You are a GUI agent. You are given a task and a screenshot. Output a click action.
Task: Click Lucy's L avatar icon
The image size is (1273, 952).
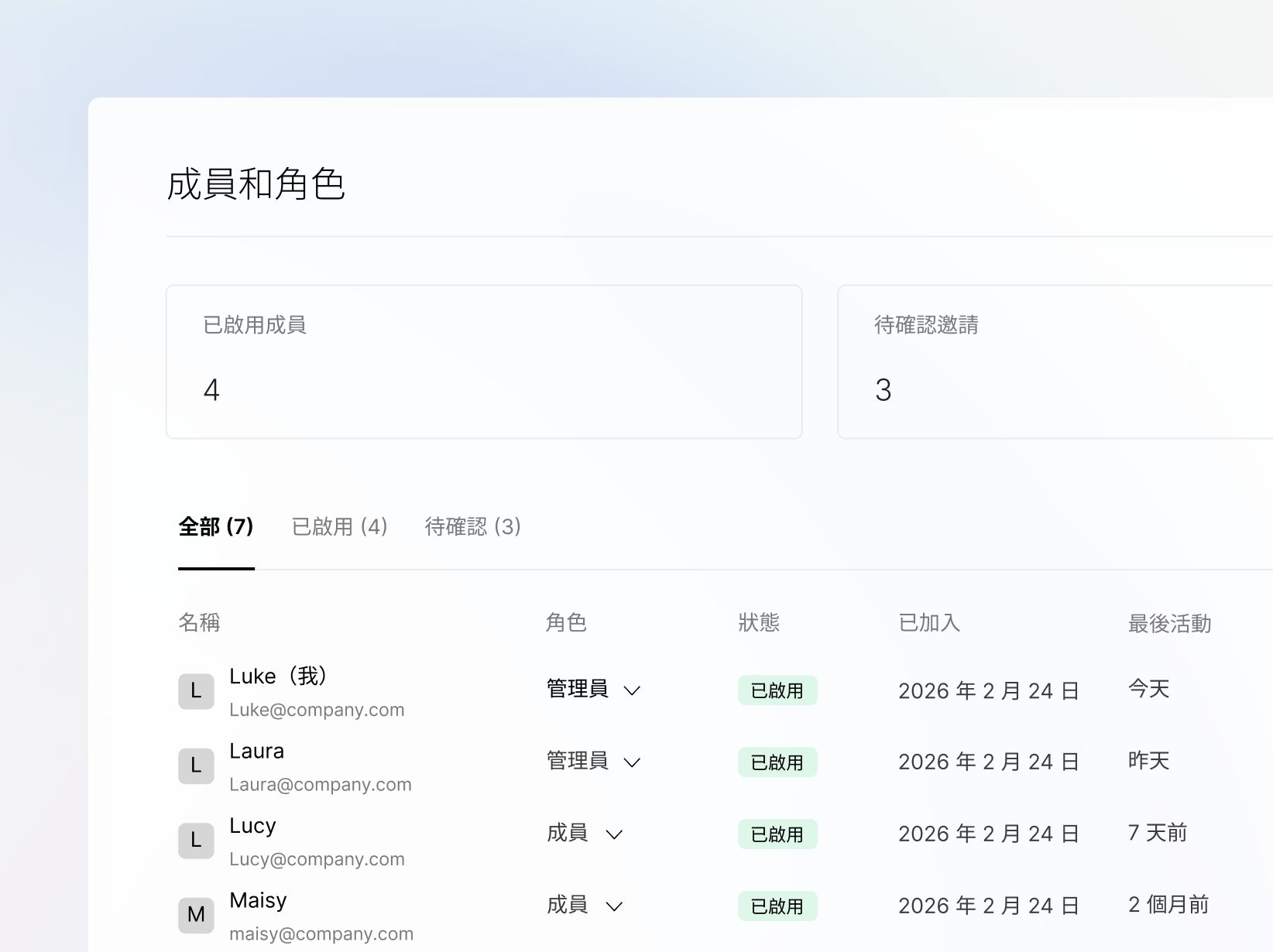(196, 841)
